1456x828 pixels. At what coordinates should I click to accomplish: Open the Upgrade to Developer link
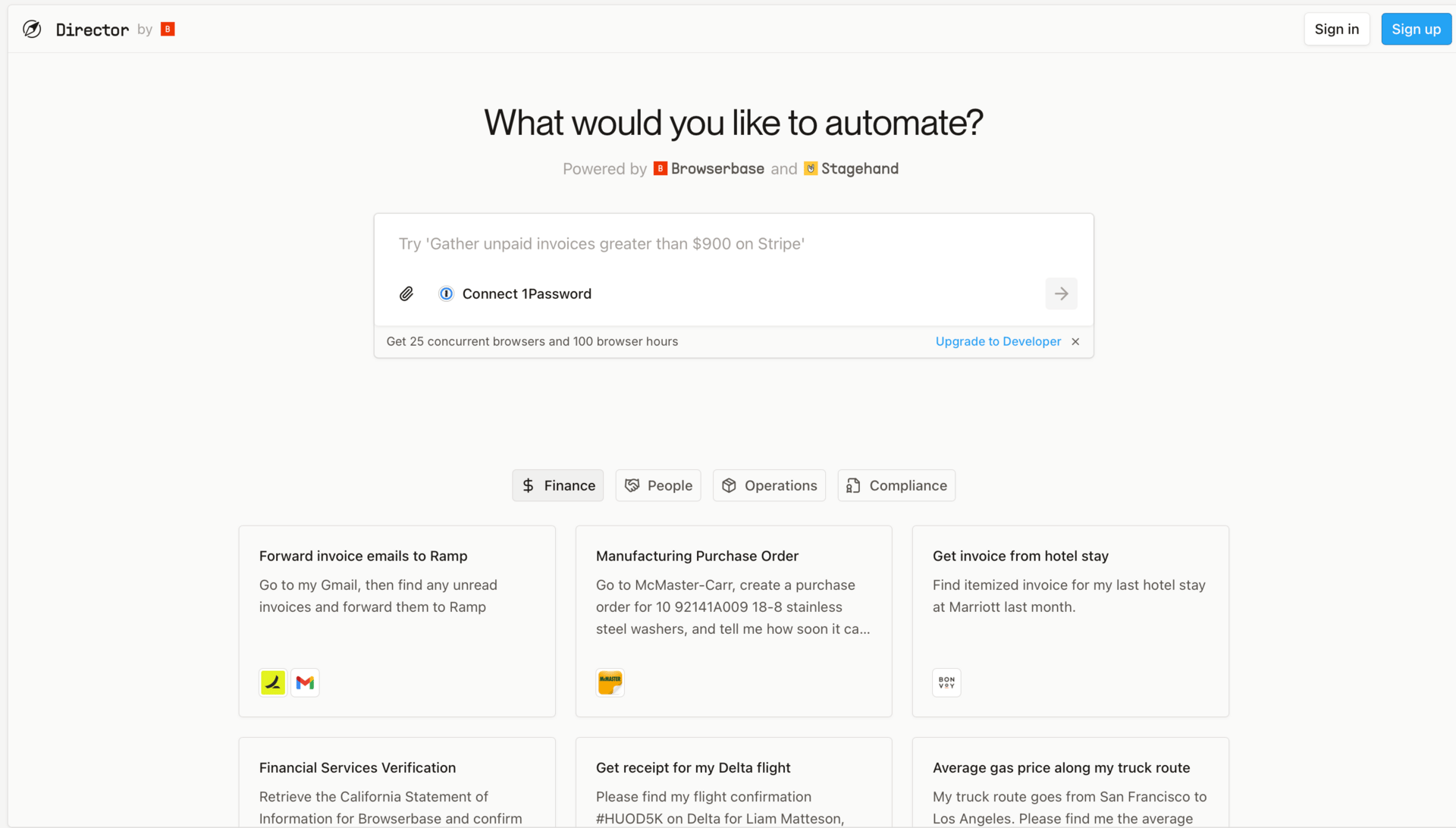pos(998,341)
